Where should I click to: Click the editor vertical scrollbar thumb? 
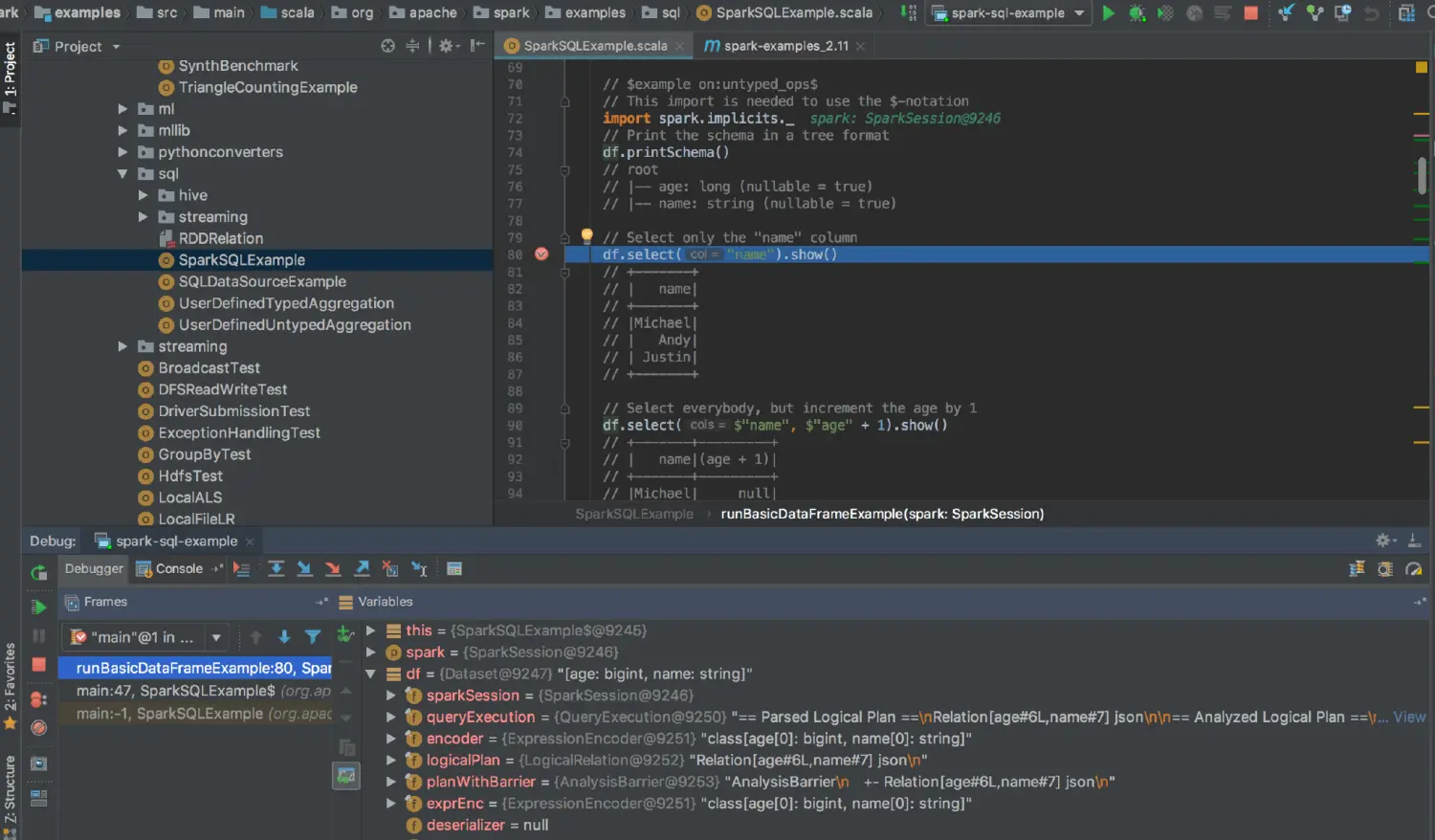[1423, 175]
